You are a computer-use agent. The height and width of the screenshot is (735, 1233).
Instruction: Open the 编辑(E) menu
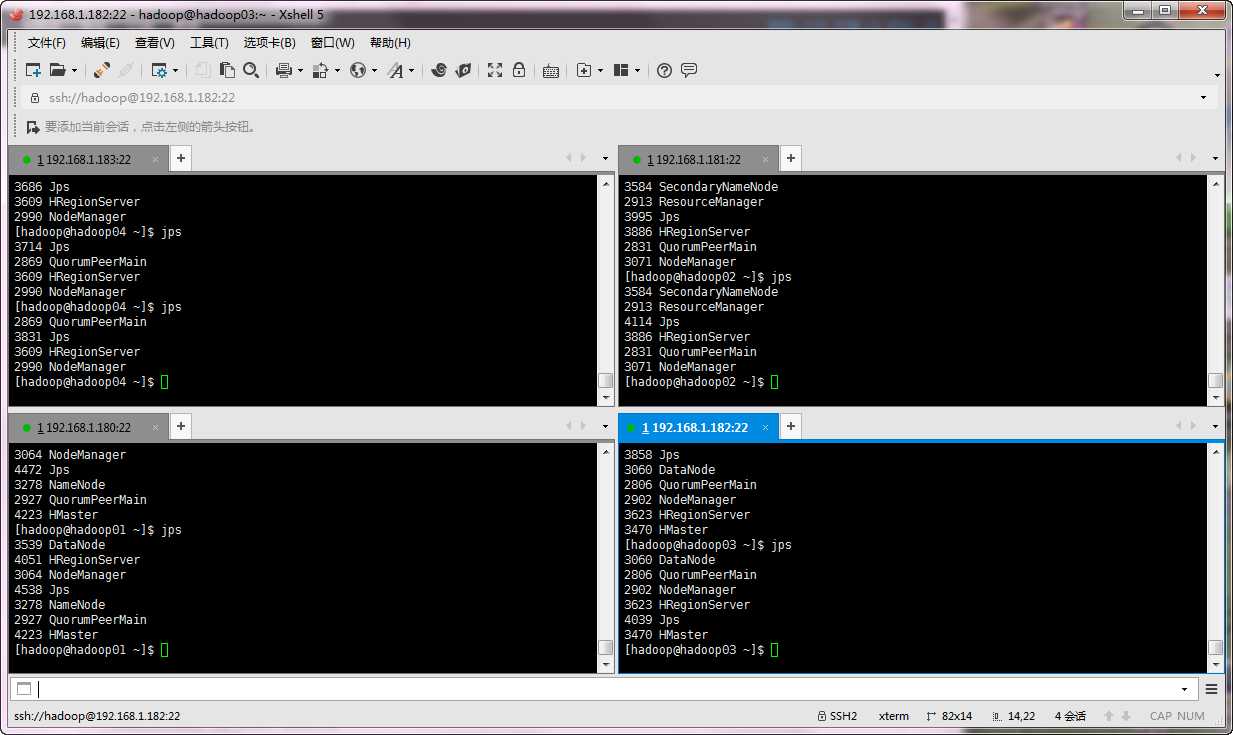click(100, 43)
